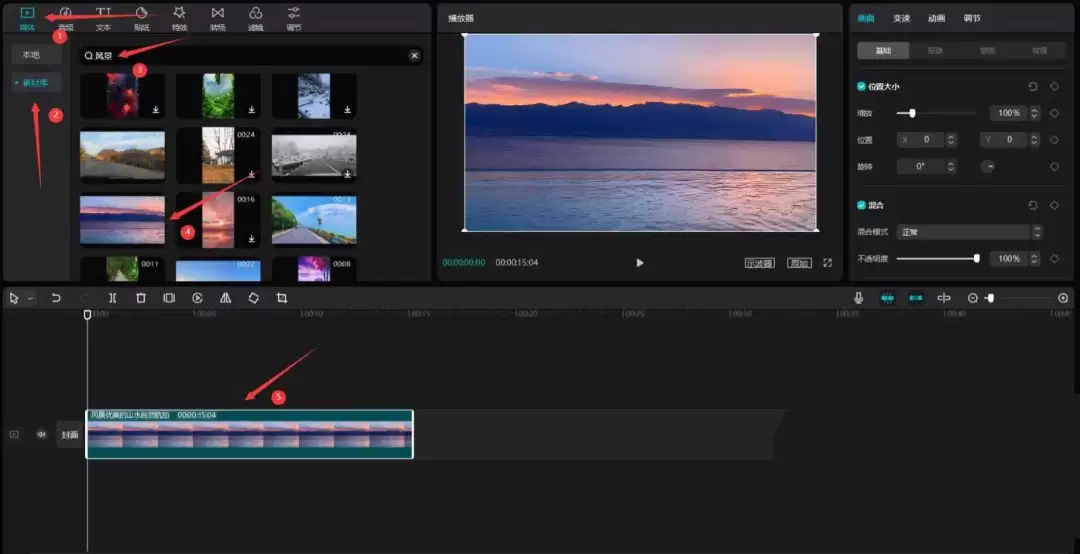Expand the selection pointer tool dropdown arrow

click(30, 298)
